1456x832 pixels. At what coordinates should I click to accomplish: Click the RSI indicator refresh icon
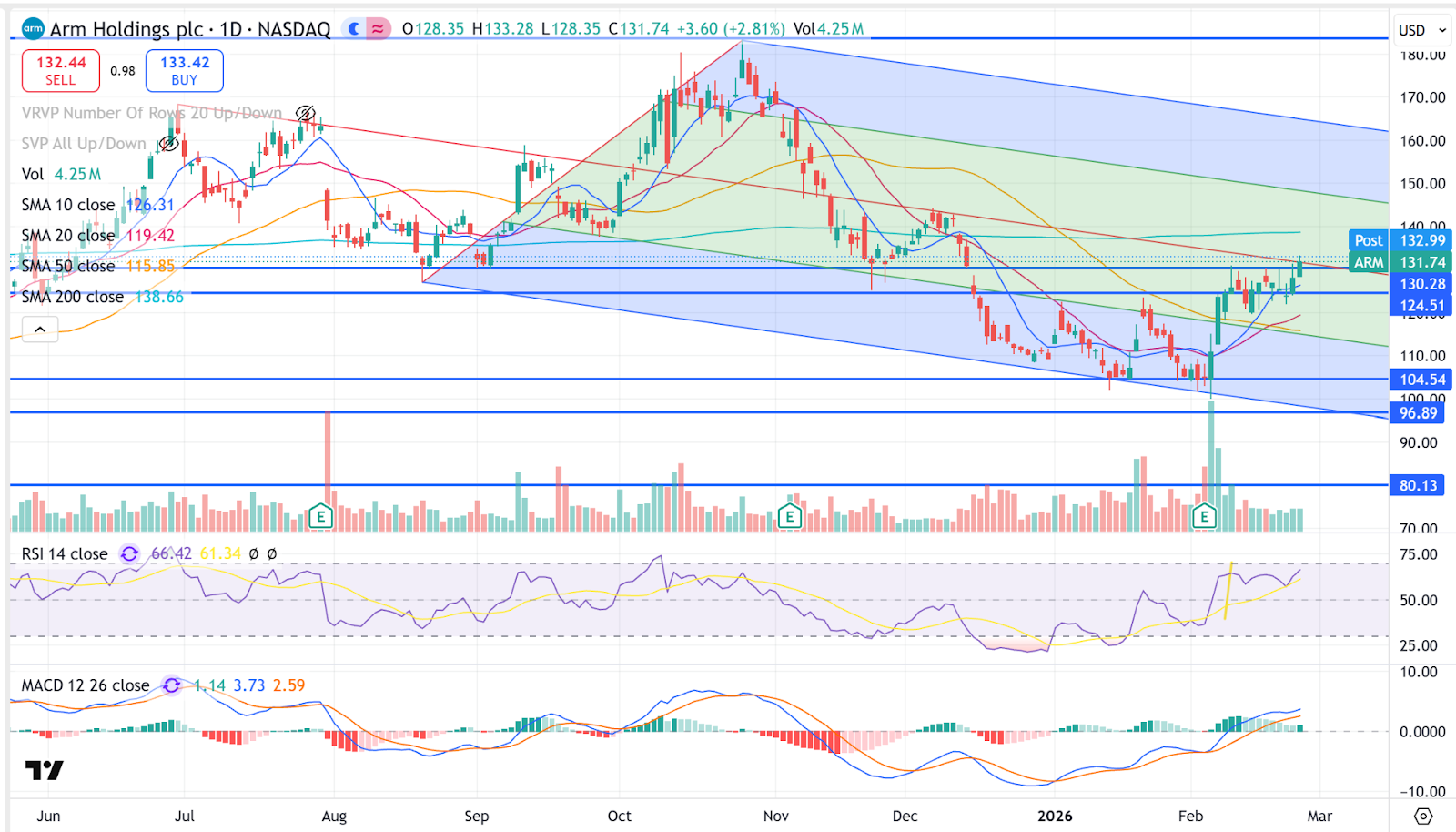click(129, 553)
